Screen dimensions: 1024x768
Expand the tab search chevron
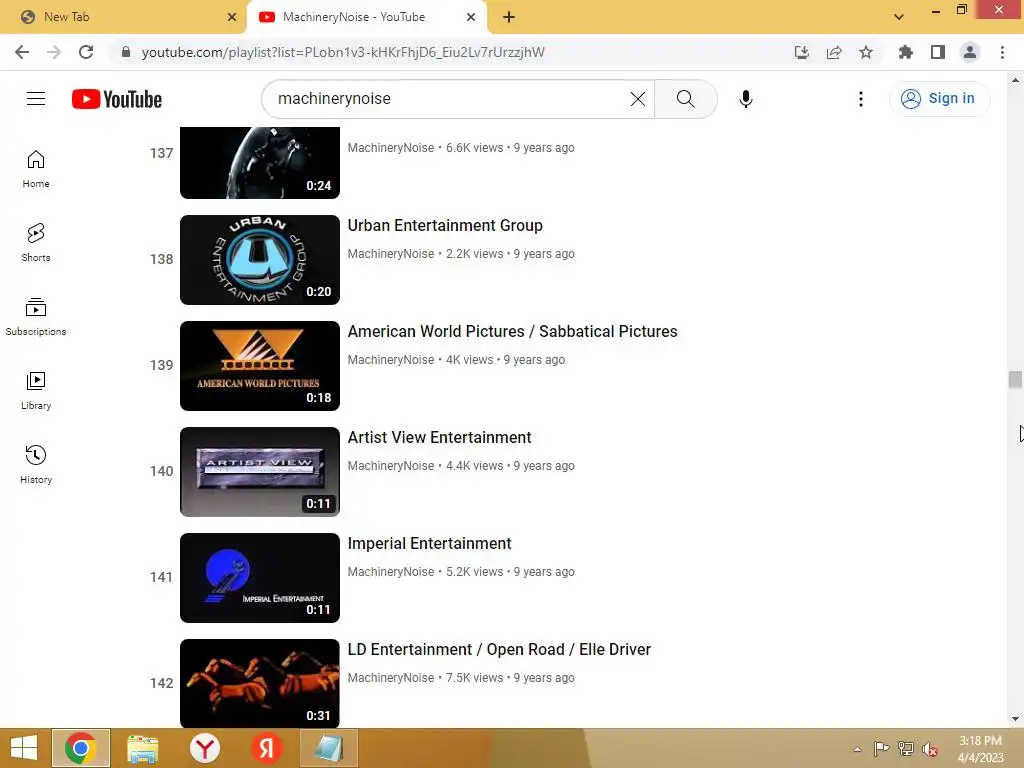[899, 17]
